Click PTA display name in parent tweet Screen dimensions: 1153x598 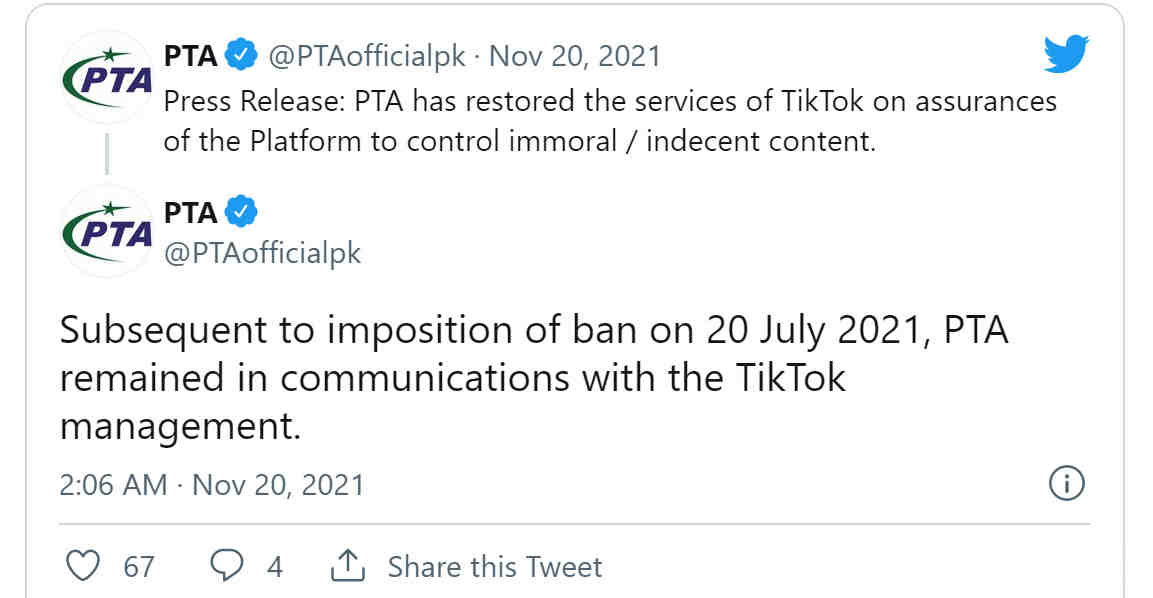[190, 56]
